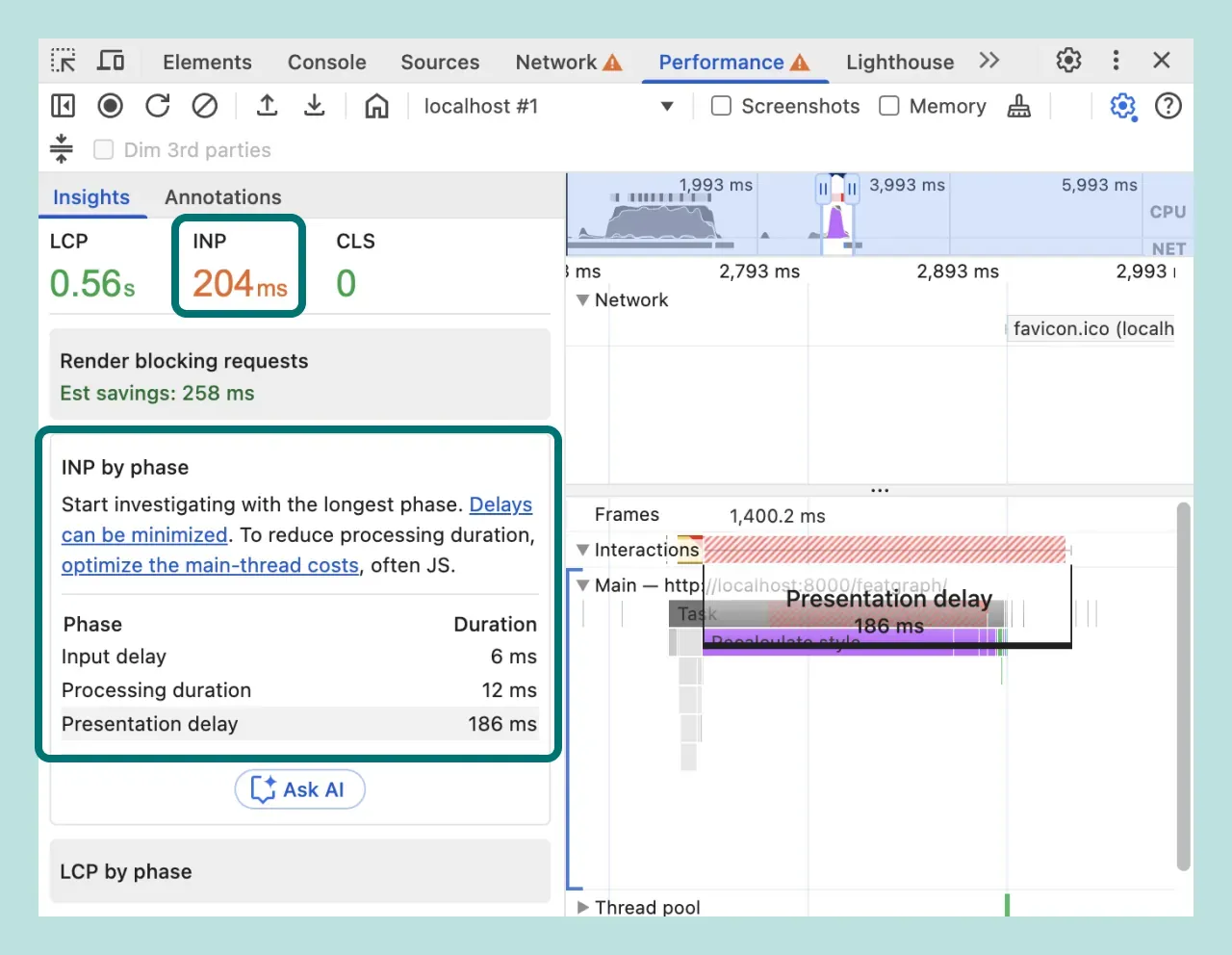
Task: Click the garbage collection broom icon
Action: tap(1018, 106)
